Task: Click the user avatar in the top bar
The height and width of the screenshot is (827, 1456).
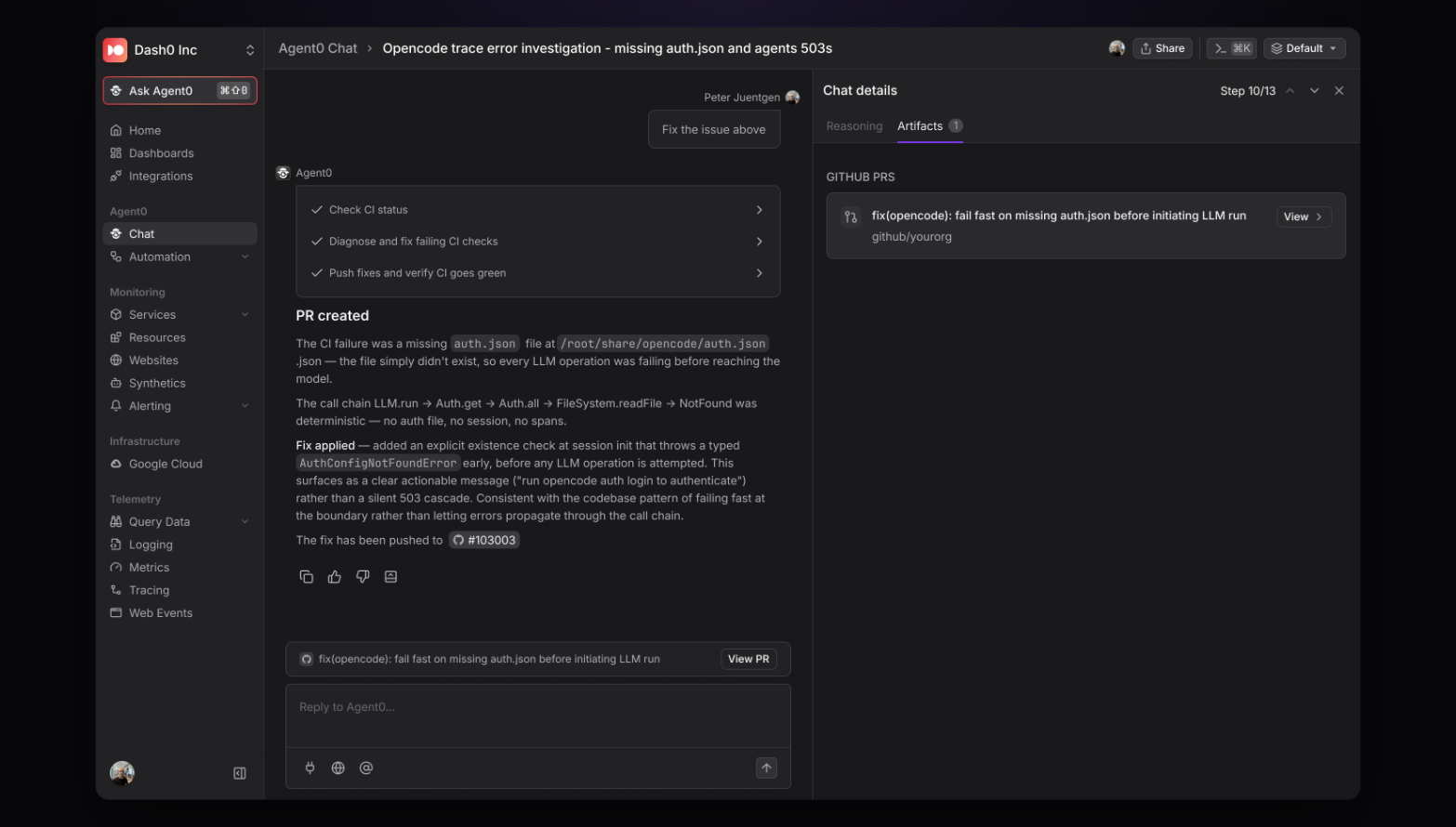Action: pyautogui.click(x=1117, y=48)
